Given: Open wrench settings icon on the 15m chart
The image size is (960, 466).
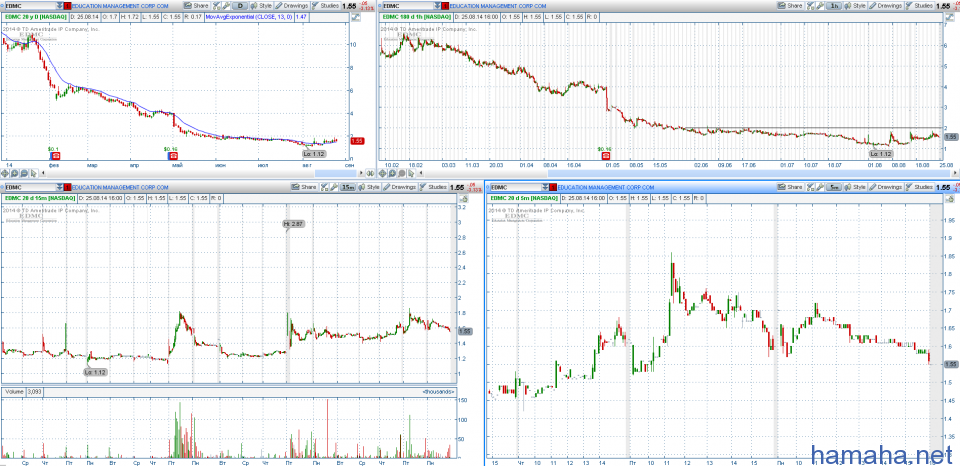Looking at the screenshot, I should (x=334, y=187).
